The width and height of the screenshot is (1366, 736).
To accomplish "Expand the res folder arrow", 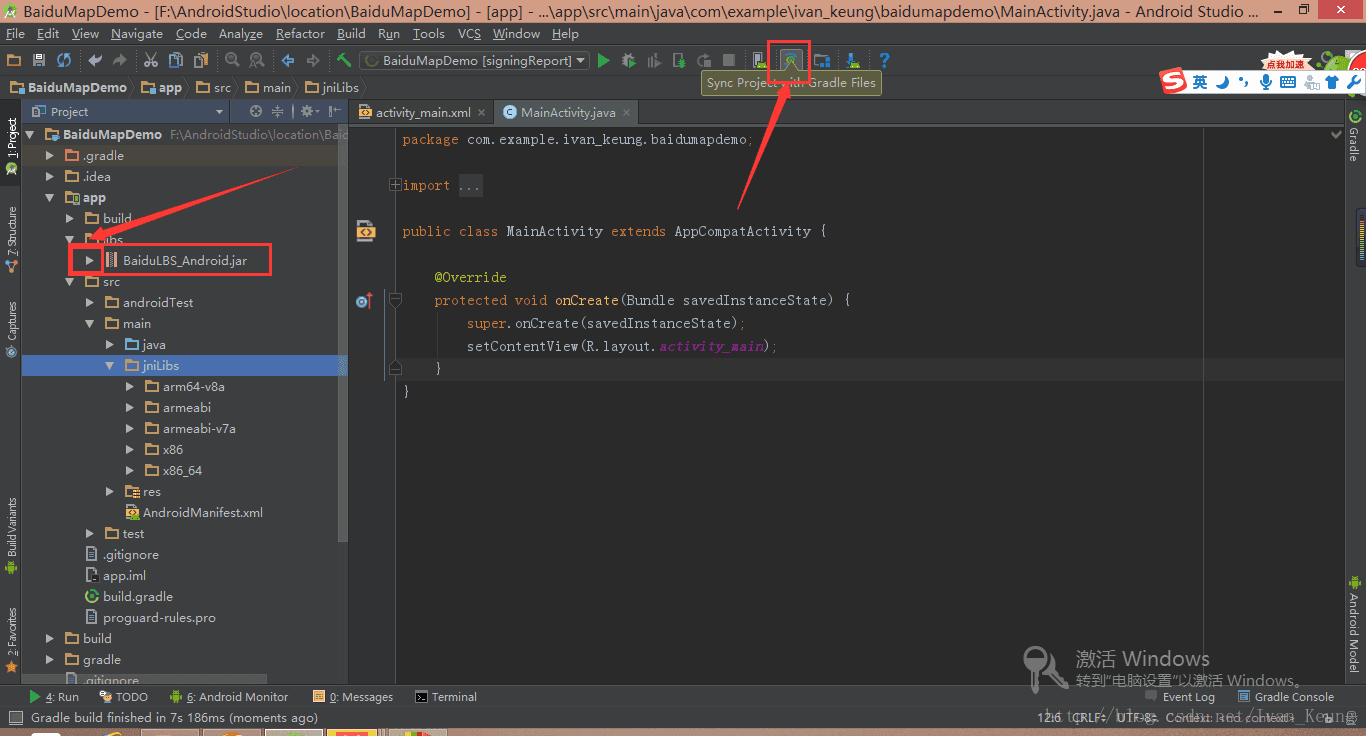I will click(110, 491).
